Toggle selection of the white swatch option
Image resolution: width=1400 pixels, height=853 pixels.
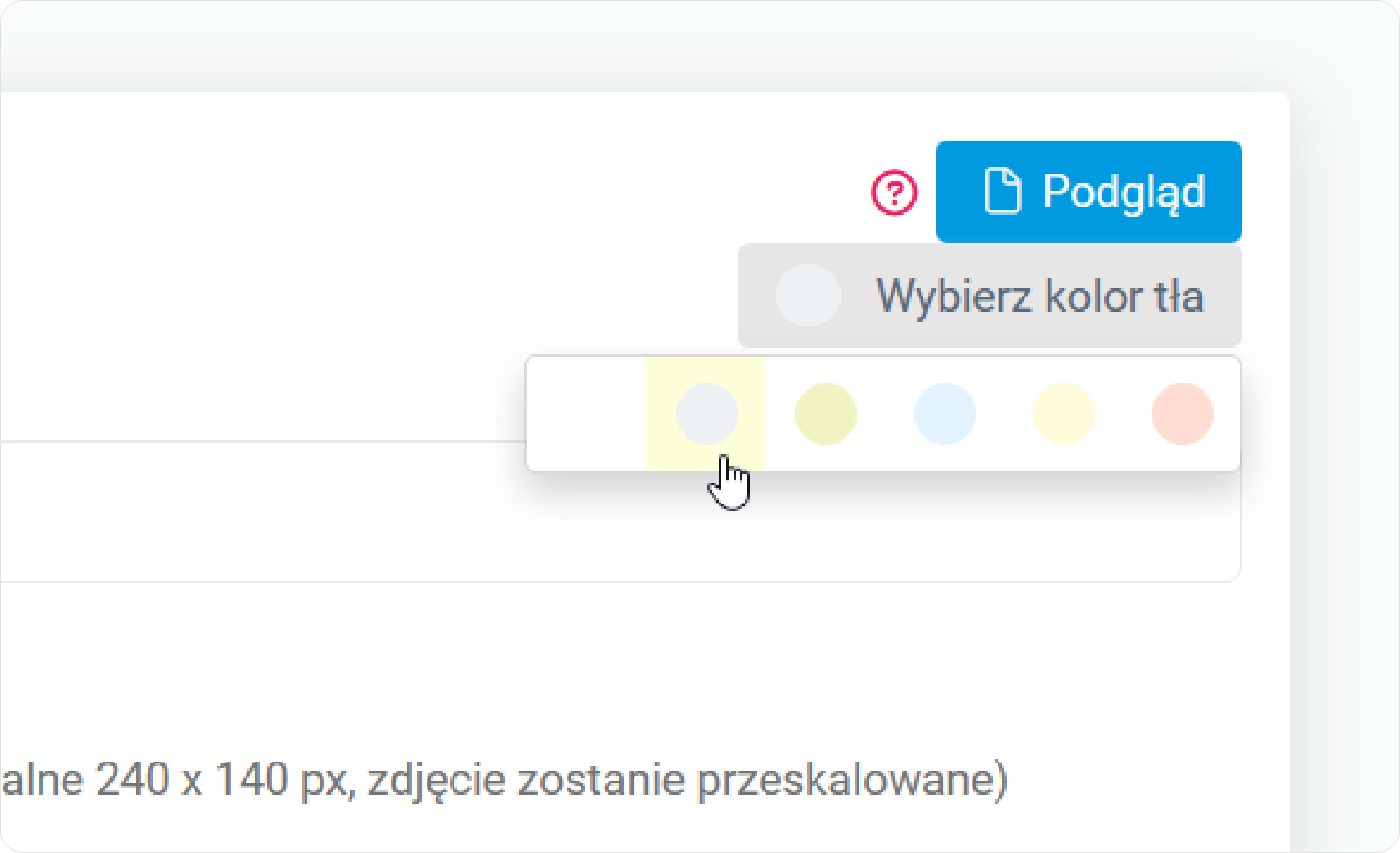587,414
